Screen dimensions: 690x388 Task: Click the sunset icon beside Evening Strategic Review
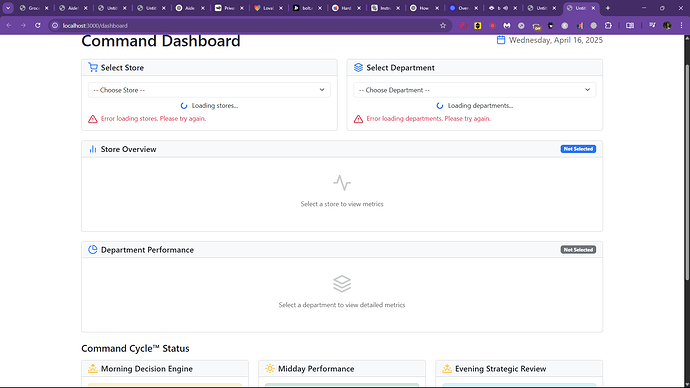click(447, 369)
